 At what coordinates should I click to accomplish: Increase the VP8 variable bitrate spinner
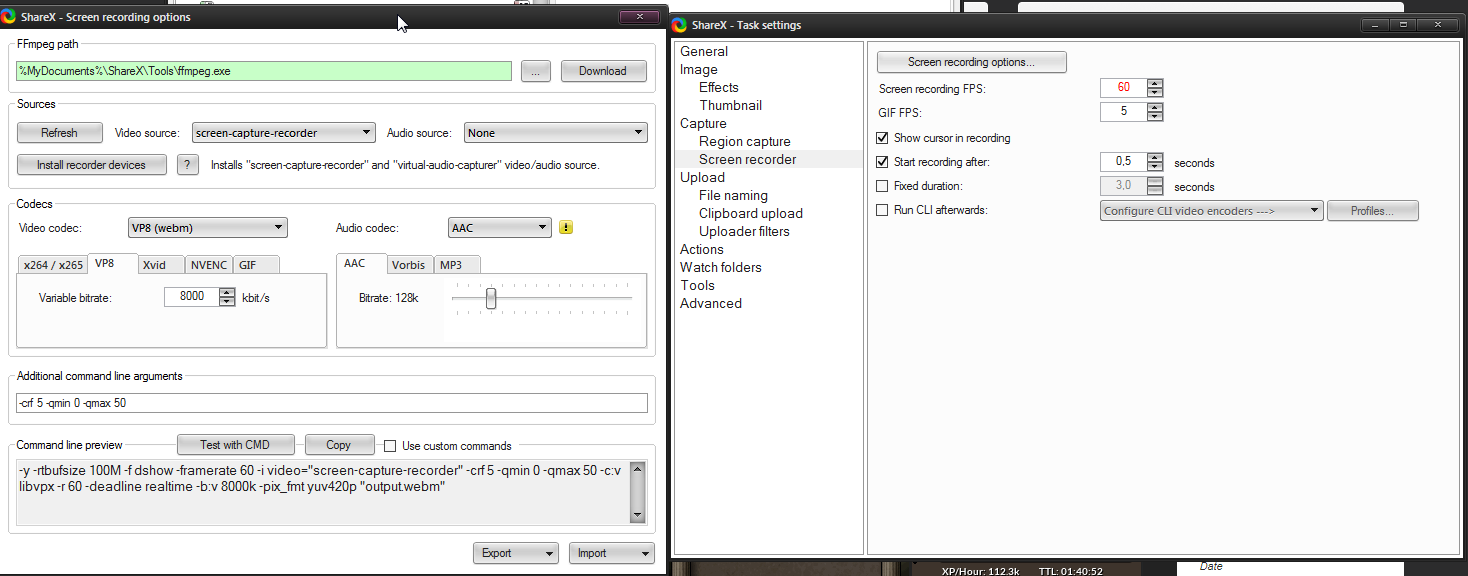click(227, 292)
